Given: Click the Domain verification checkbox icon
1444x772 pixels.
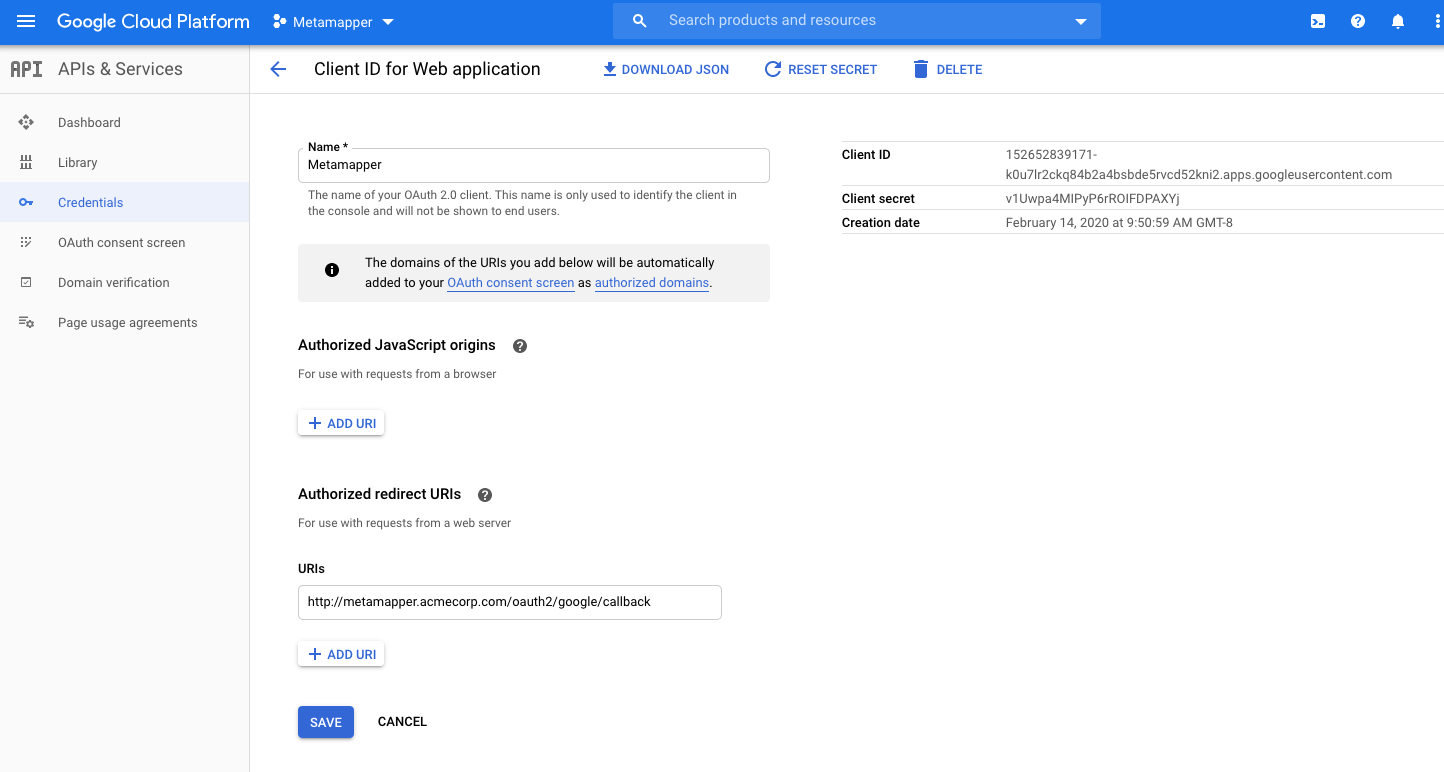Looking at the screenshot, I should pos(26,282).
